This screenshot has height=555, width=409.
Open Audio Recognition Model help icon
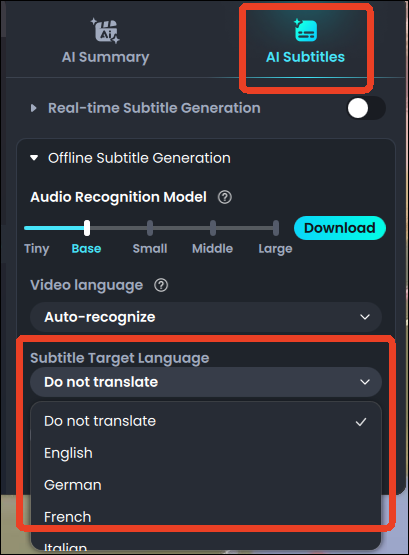(x=225, y=197)
